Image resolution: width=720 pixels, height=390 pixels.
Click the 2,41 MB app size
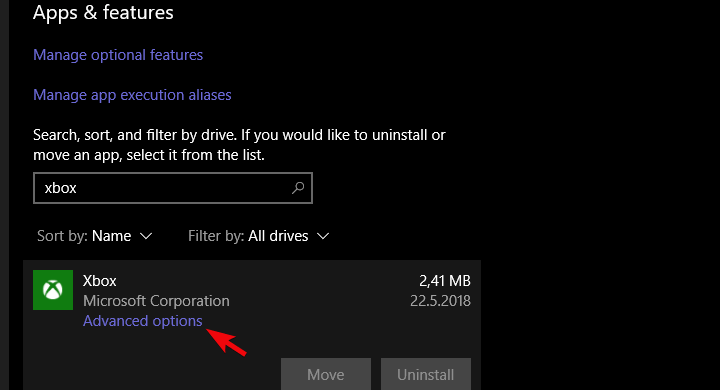click(x=444, y=281)
